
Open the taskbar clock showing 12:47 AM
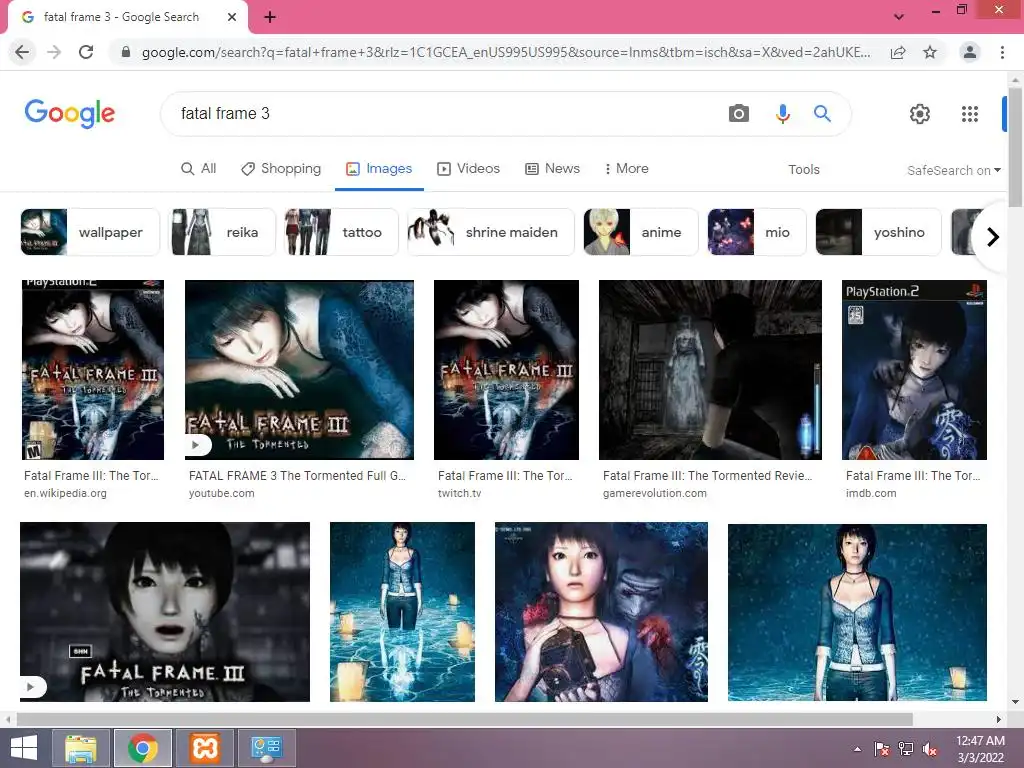pos(980,749)
